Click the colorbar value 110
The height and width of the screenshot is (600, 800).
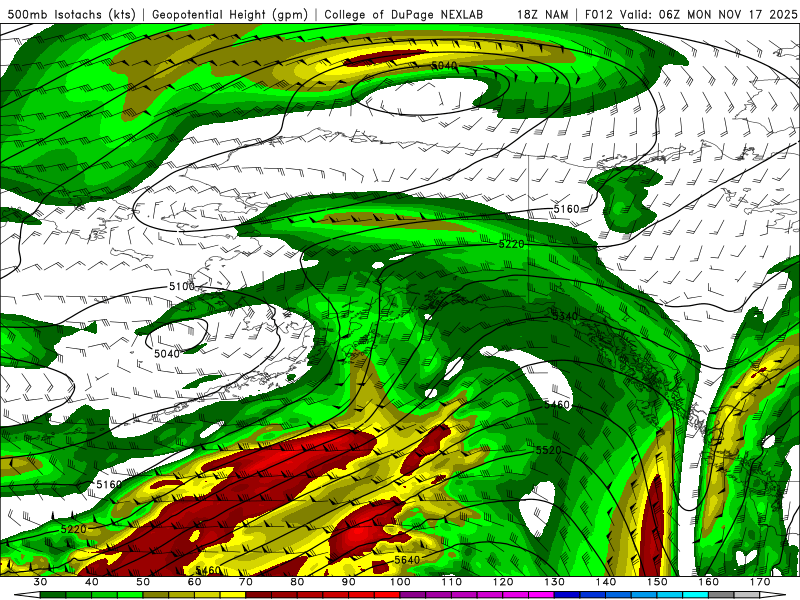point(452,582)
